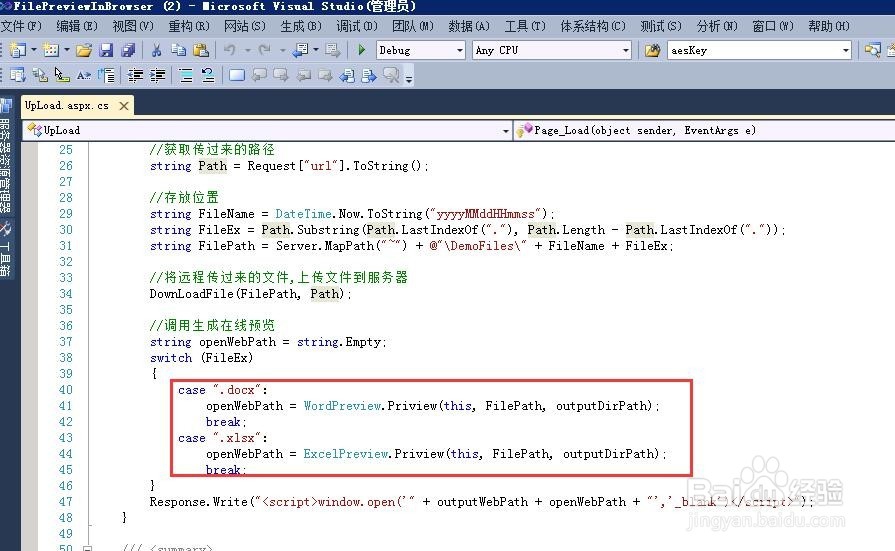Open the aesKey find combo box
The image size is (895, 551).
[x=759, y=50]
